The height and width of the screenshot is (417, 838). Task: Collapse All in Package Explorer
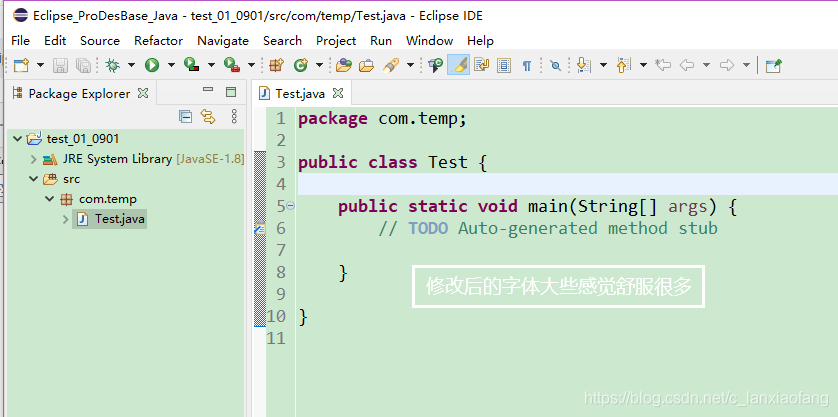click(185, 116)
